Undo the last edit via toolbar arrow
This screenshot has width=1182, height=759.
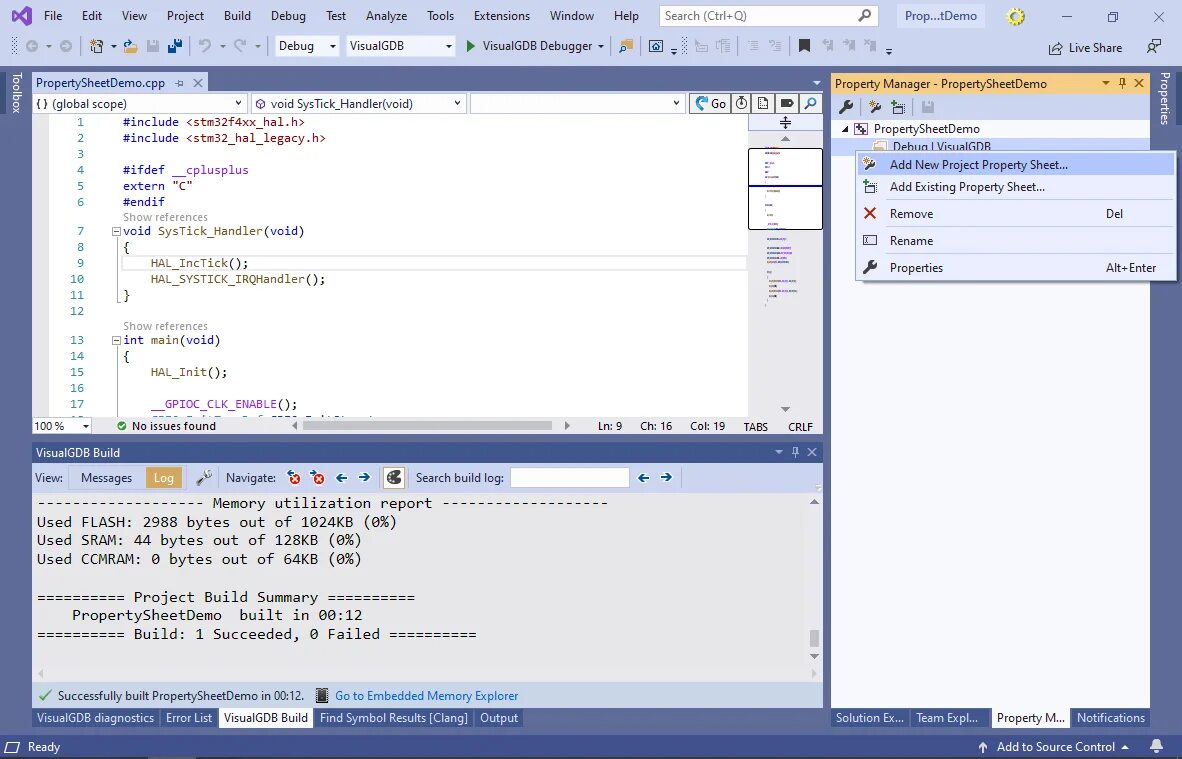[x=204, y=46]
